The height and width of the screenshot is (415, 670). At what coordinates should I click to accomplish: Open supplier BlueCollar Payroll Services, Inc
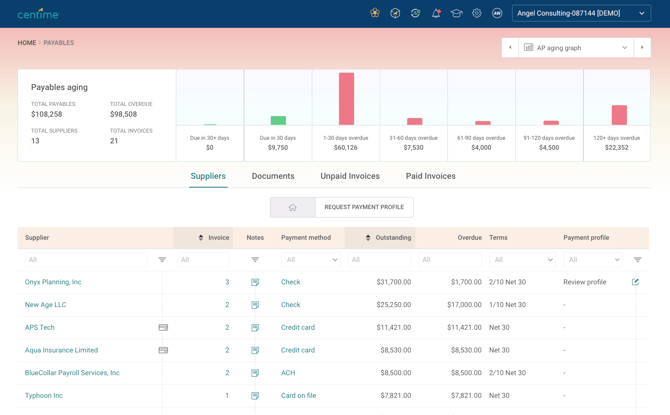(72, 373)
